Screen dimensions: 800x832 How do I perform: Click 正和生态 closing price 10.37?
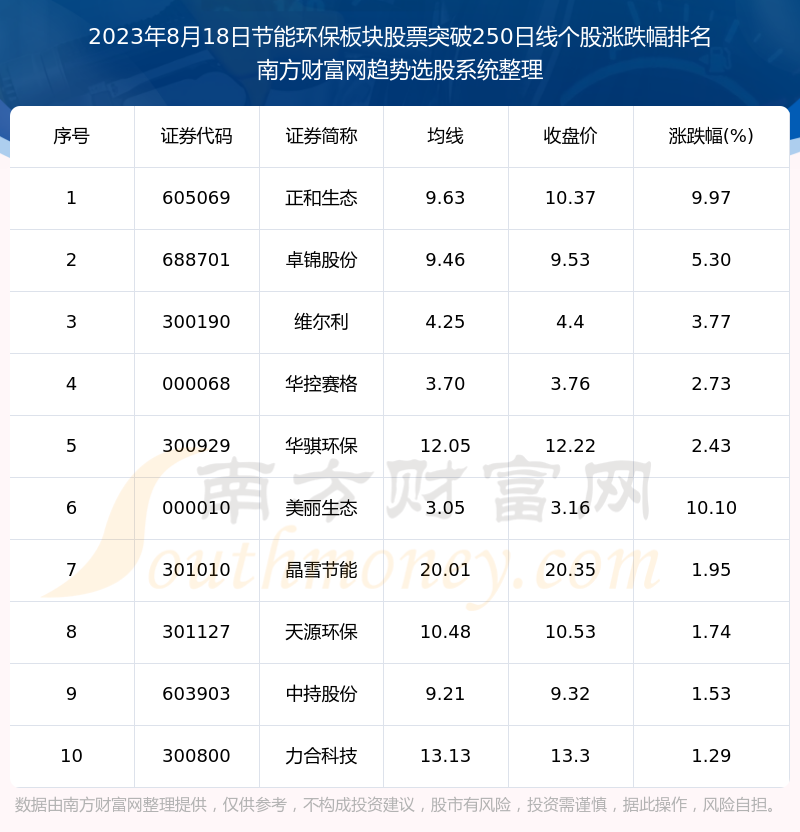pyautogui.click(x=570, y=198)
